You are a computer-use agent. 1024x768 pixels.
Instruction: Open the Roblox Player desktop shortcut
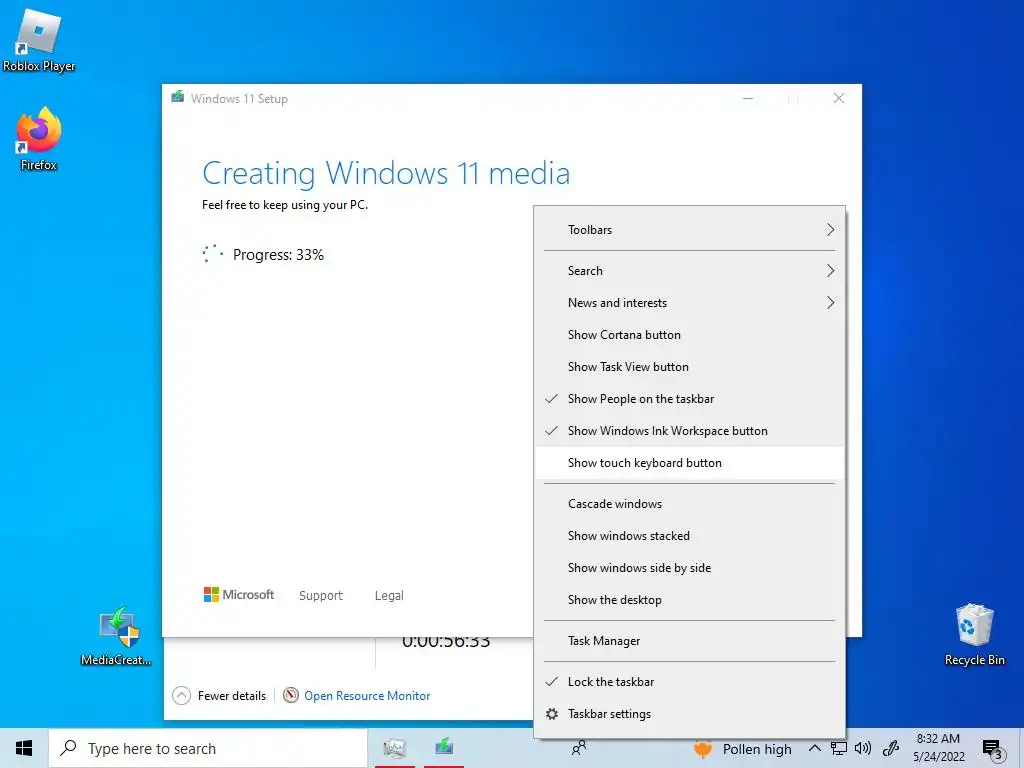39,39
